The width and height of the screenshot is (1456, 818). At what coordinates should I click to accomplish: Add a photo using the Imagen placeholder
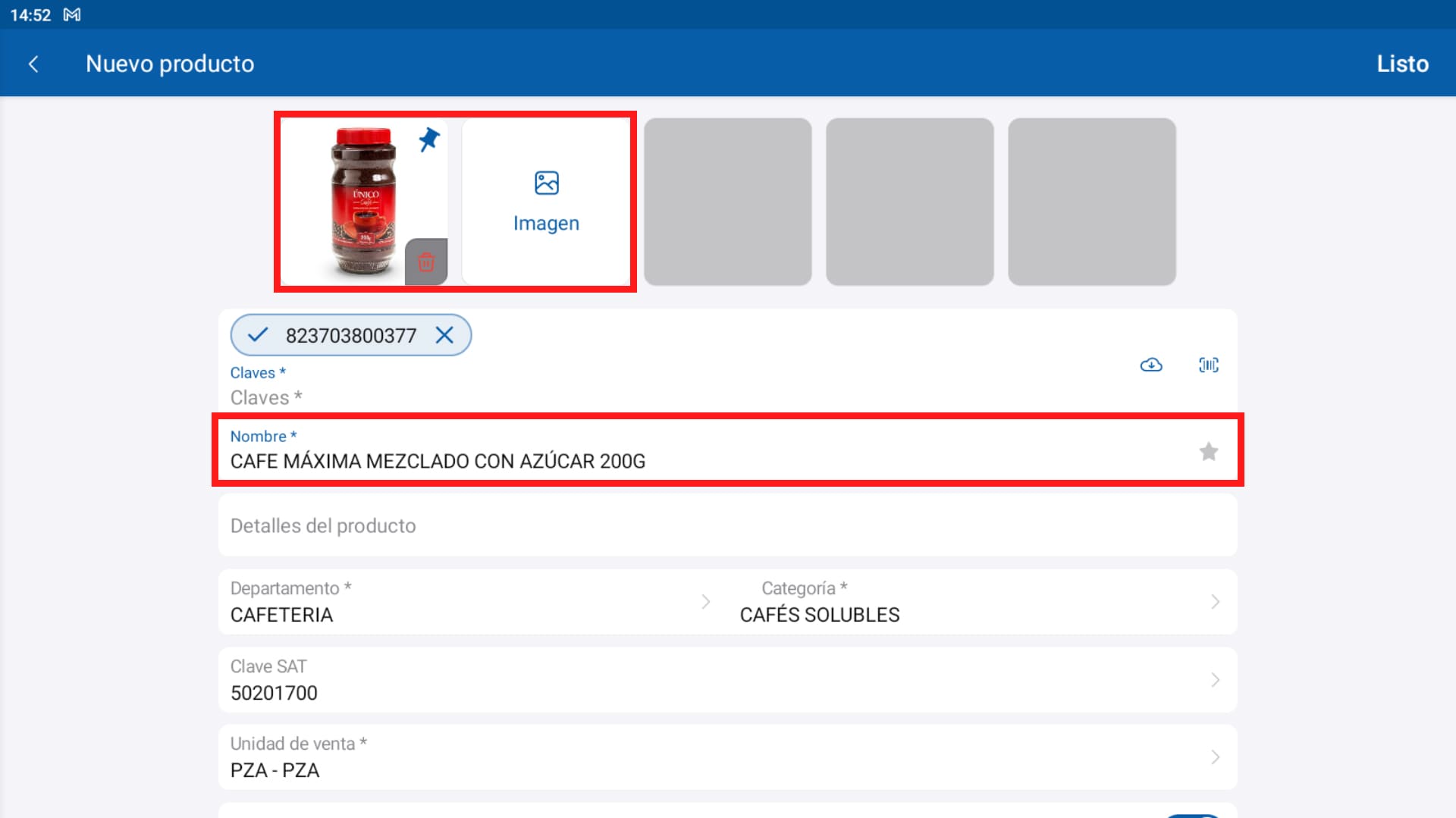tap(546, 199)
